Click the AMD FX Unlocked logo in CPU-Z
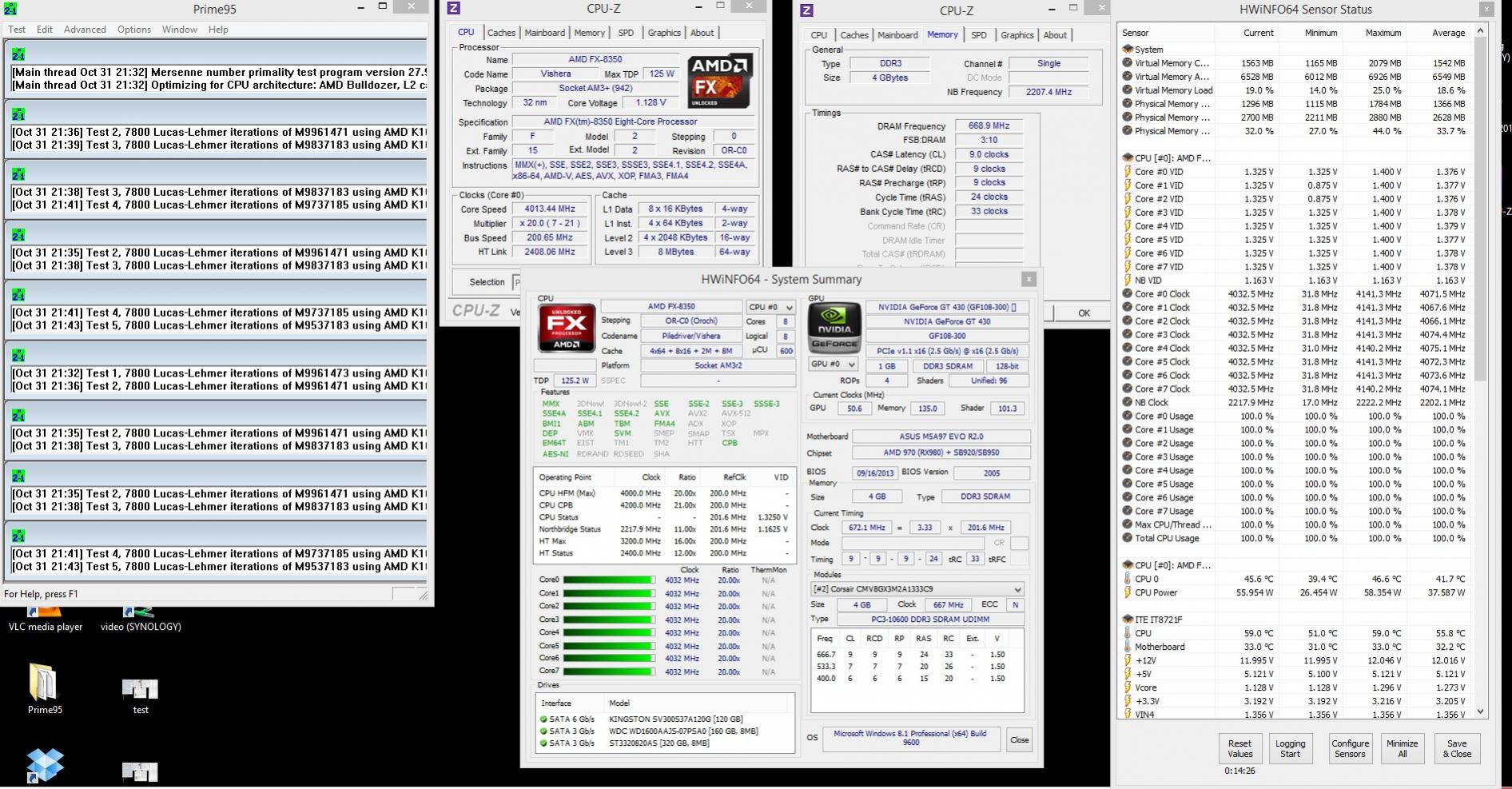1512x789 pixels. click(720, 81)
